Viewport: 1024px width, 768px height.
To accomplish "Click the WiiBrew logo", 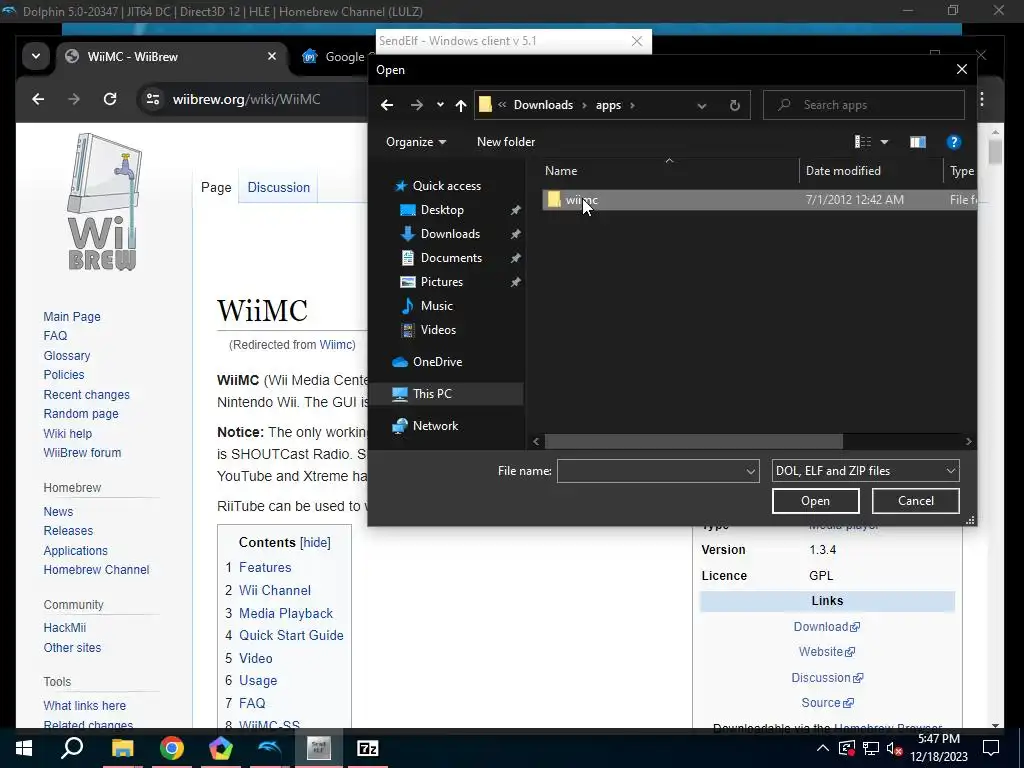I will pyautogui.click(x=103, y=202).
